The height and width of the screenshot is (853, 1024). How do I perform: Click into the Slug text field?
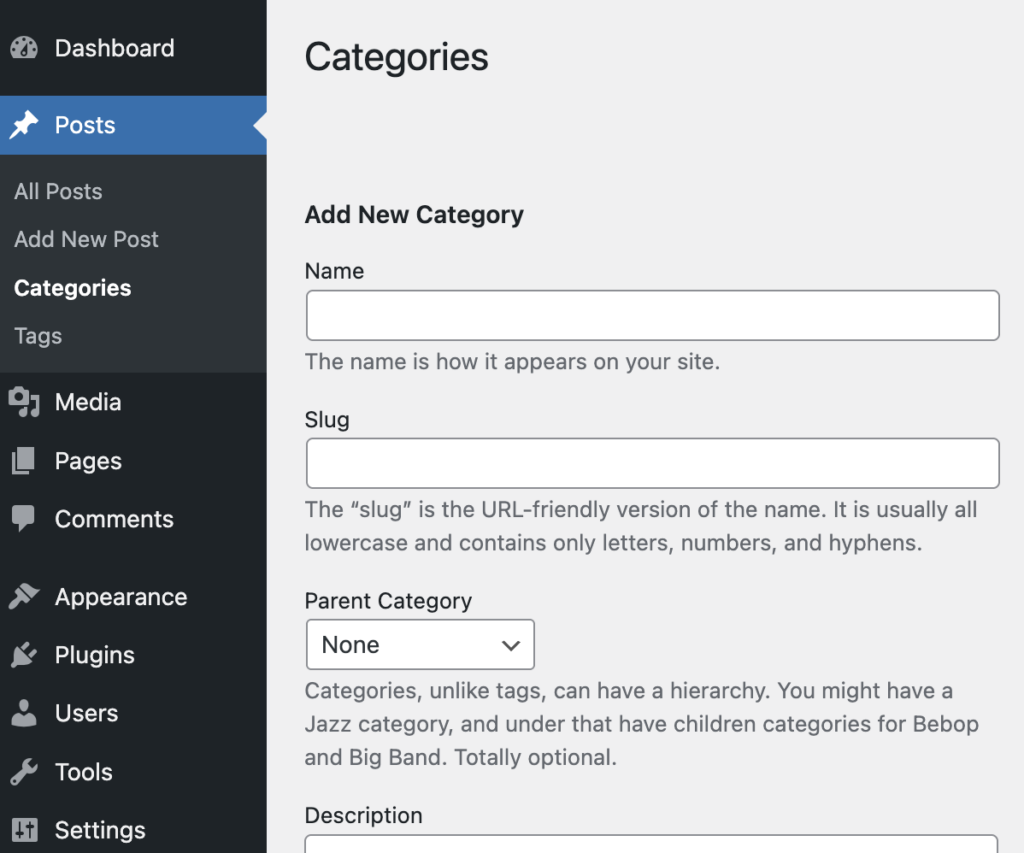tap(652, 463)
